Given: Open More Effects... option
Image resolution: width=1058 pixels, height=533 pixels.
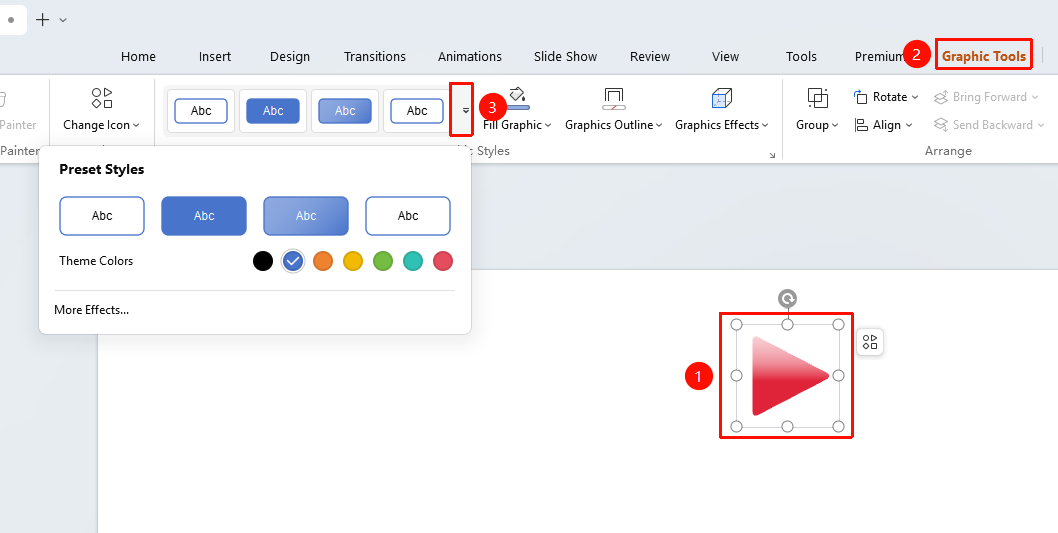Looking at the screenshot, I should click(x=92, y=310).
